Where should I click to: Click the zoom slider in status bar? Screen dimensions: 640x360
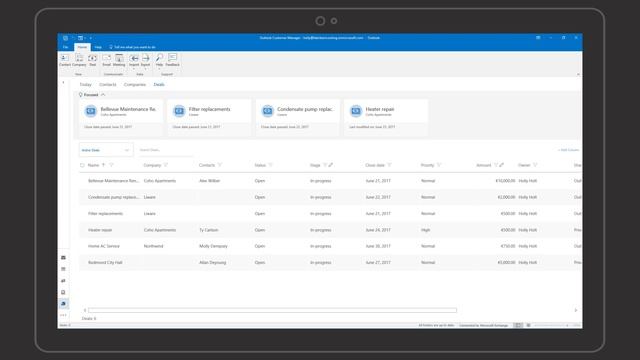point(551,325)
